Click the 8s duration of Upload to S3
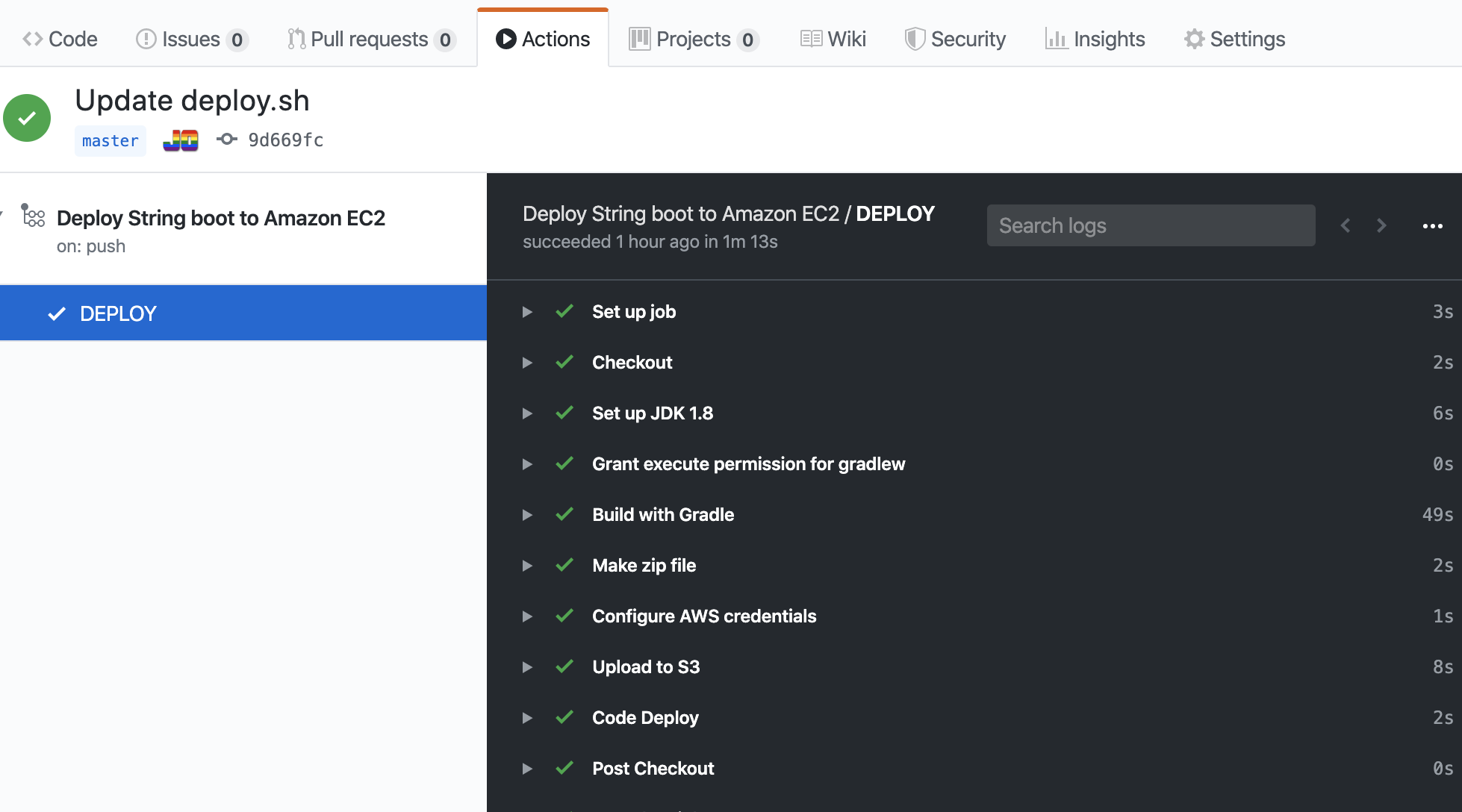Image resolution: width=1462 pixels, height=812 pixels. click(x=1443, y=667)
